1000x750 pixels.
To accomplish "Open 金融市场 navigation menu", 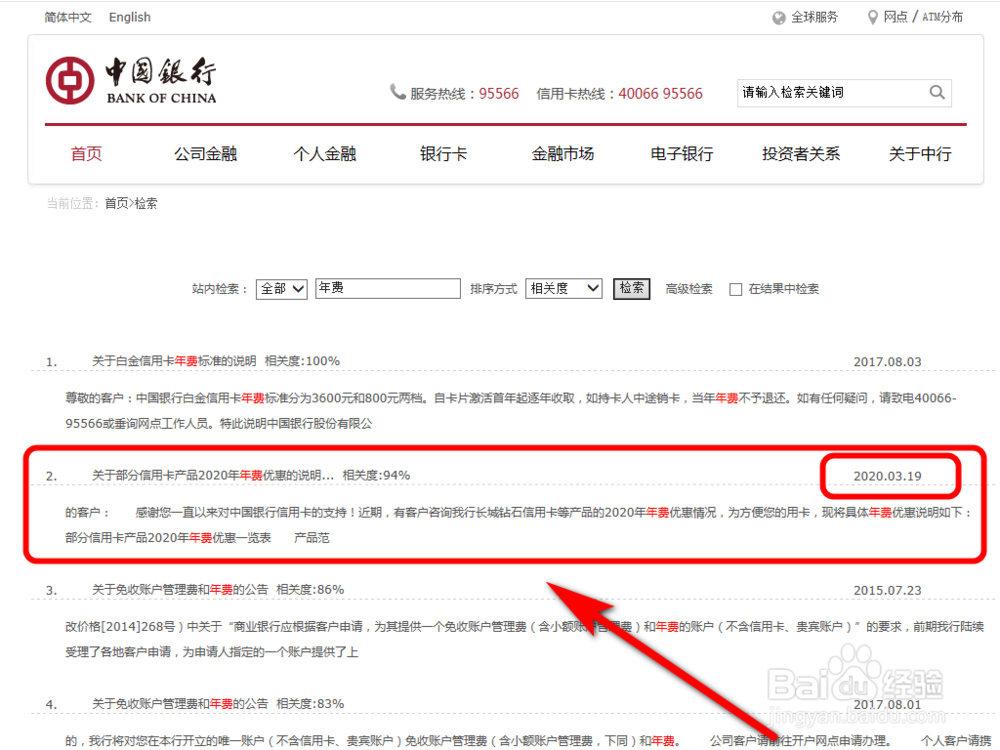I will [562, 154].
